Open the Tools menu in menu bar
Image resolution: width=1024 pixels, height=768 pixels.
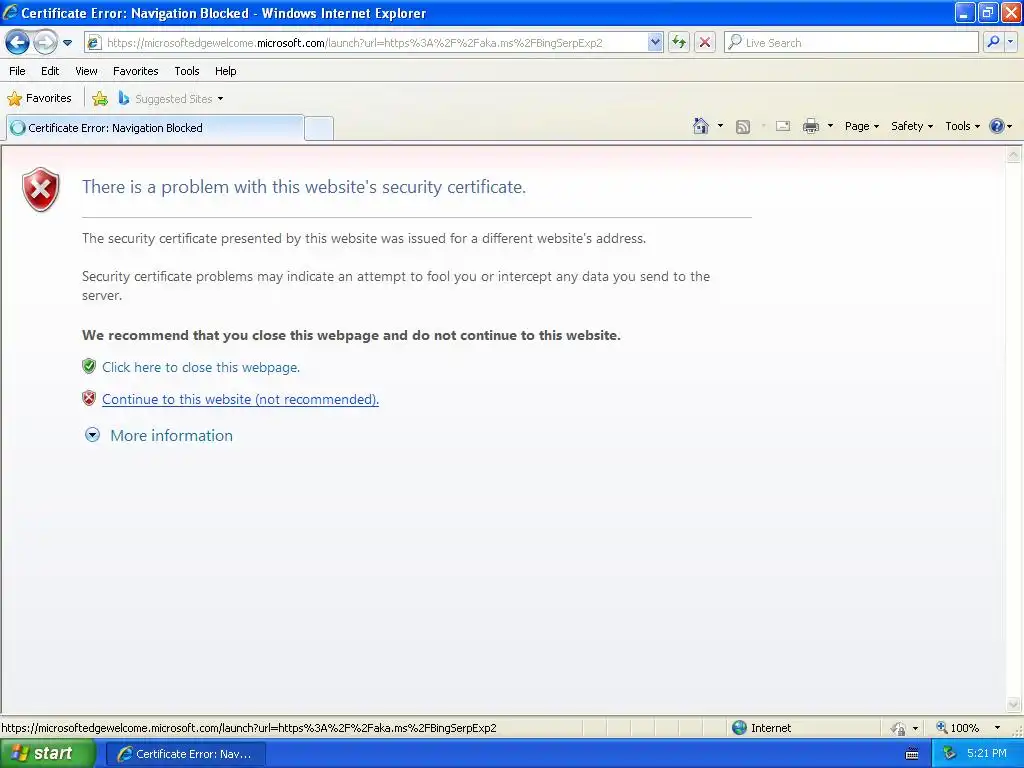pyautogui.click(x=187, y=71)
